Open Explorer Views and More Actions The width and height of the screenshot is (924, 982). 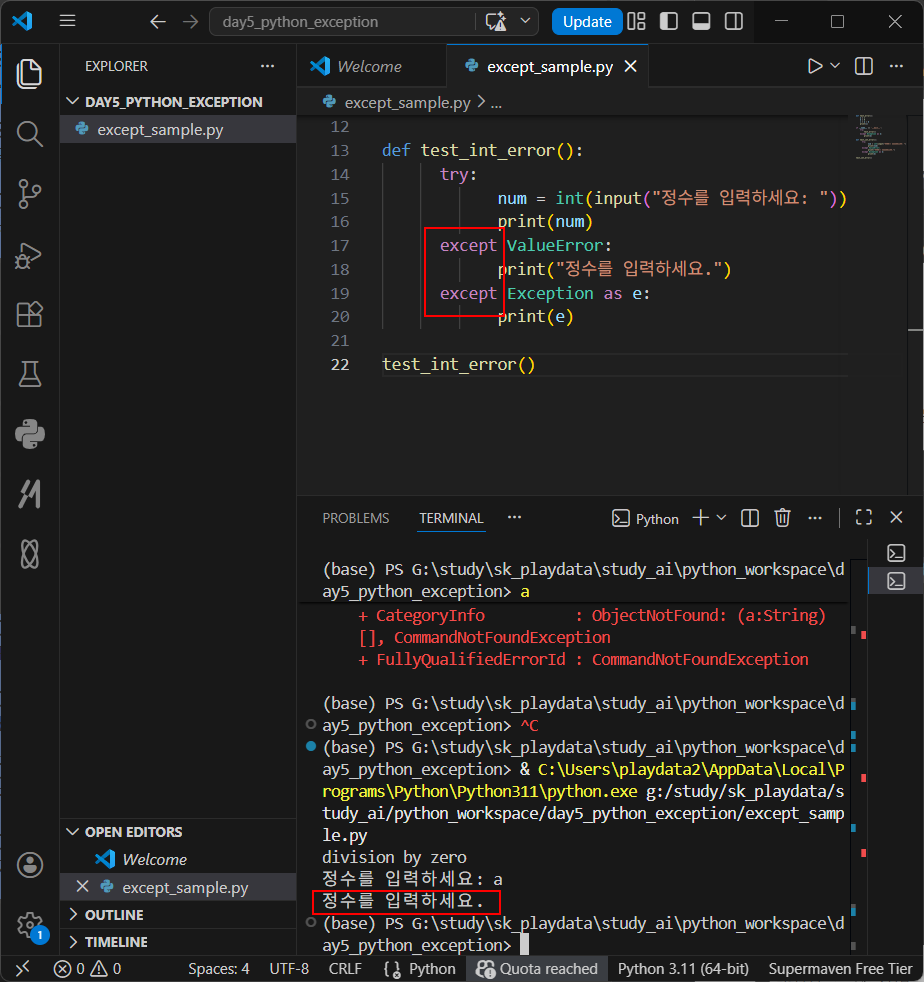click(267, 66)
